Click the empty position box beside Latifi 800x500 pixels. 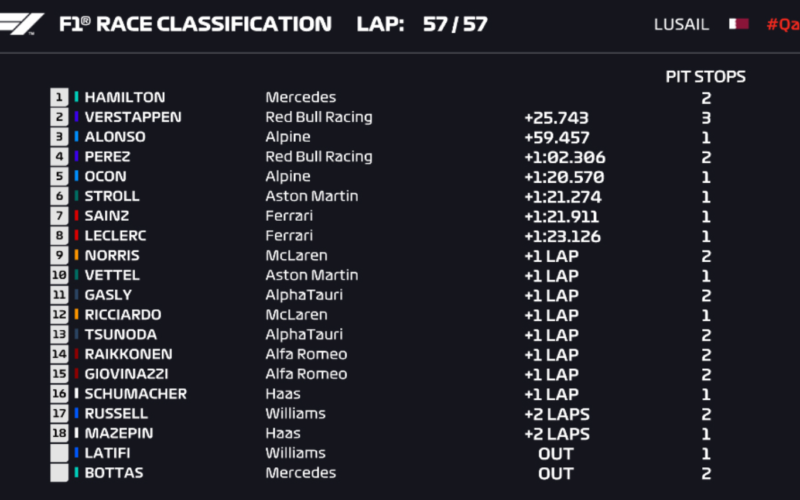59,453
